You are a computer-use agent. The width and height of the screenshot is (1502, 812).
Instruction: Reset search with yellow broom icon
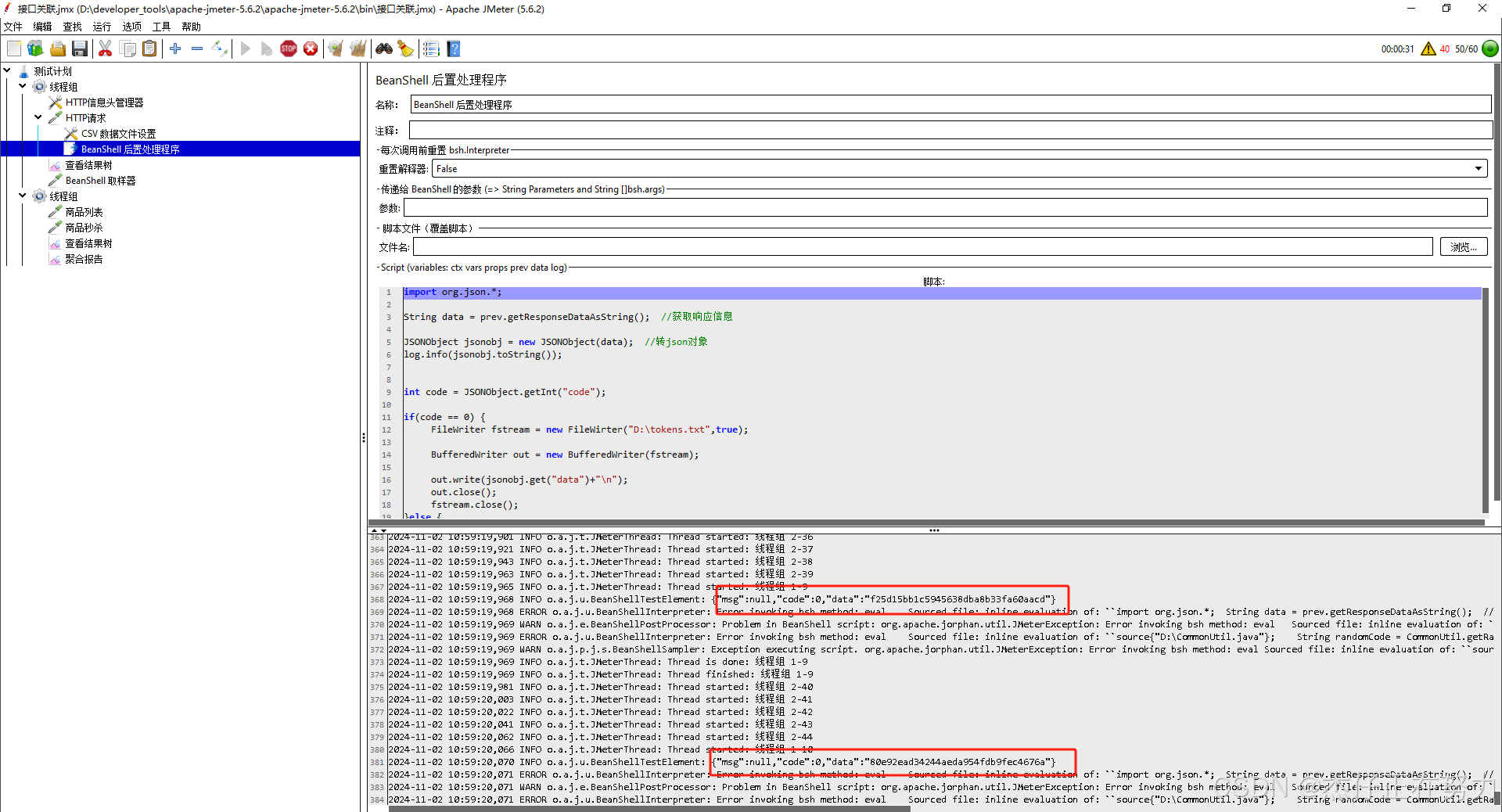point(405,49)
